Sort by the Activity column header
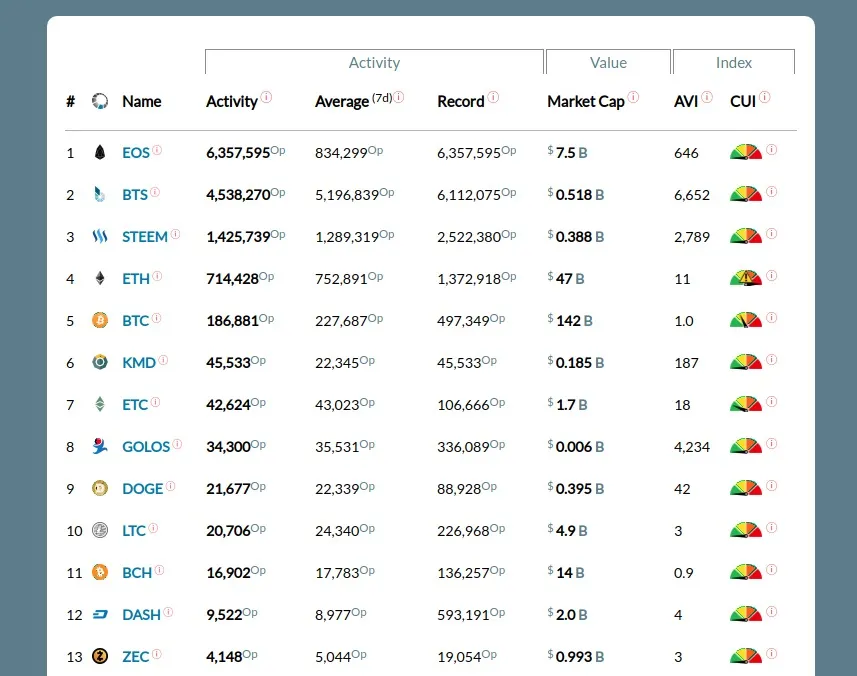This screenshot has height=676, width=857. coord(232,102)
